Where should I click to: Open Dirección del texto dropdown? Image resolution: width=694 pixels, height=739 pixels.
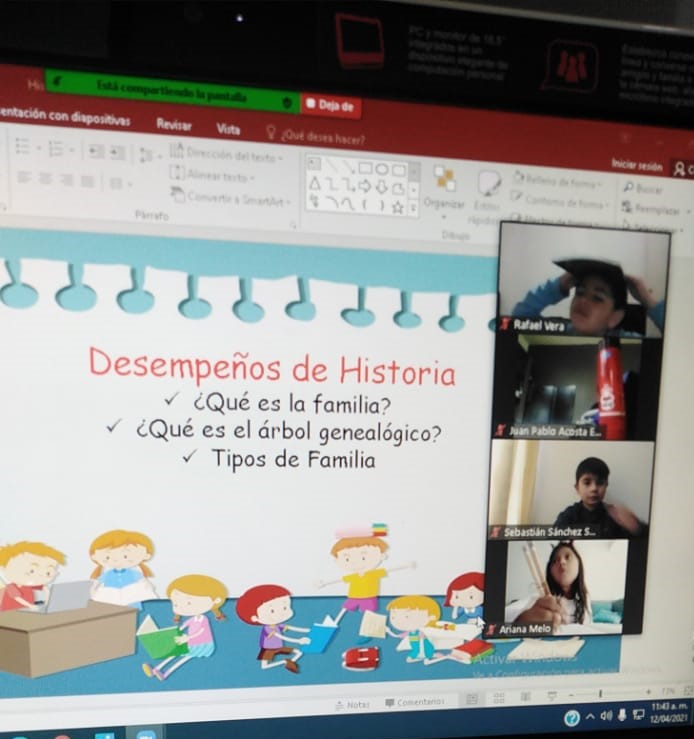pos(227,154)
